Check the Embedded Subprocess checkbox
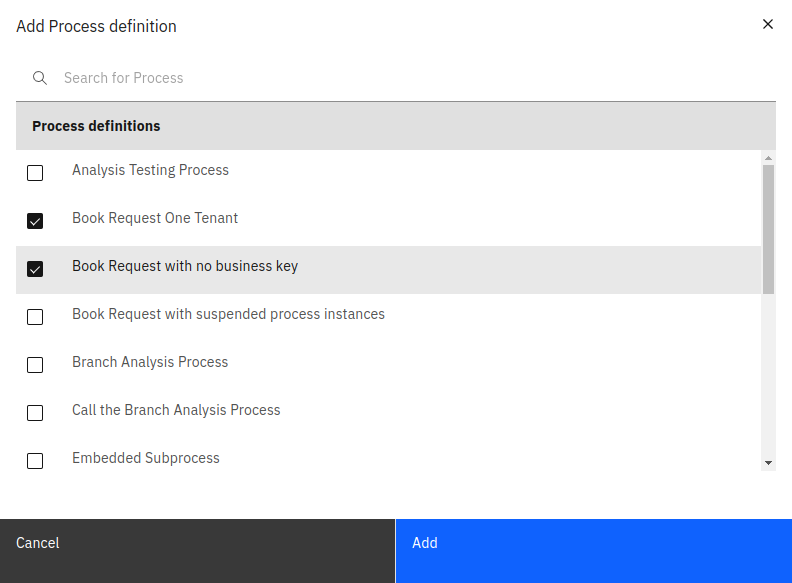 coord(35,461)
